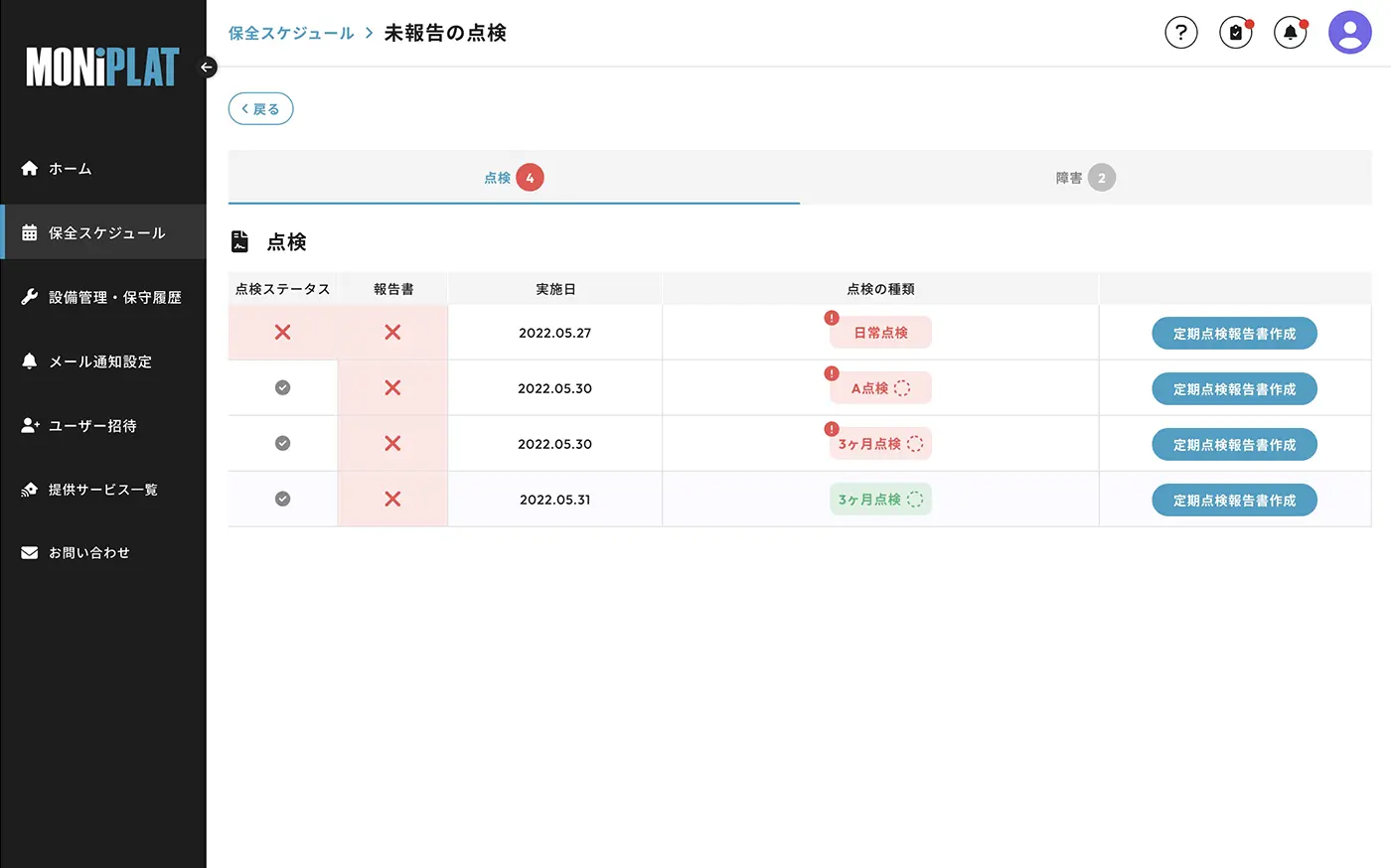Image resolution: width=1391 pixels, height=868 pixels.
Task: Toggle the status check circle on 2022.05.30 A点検 row
Action: tap(281, 387)
